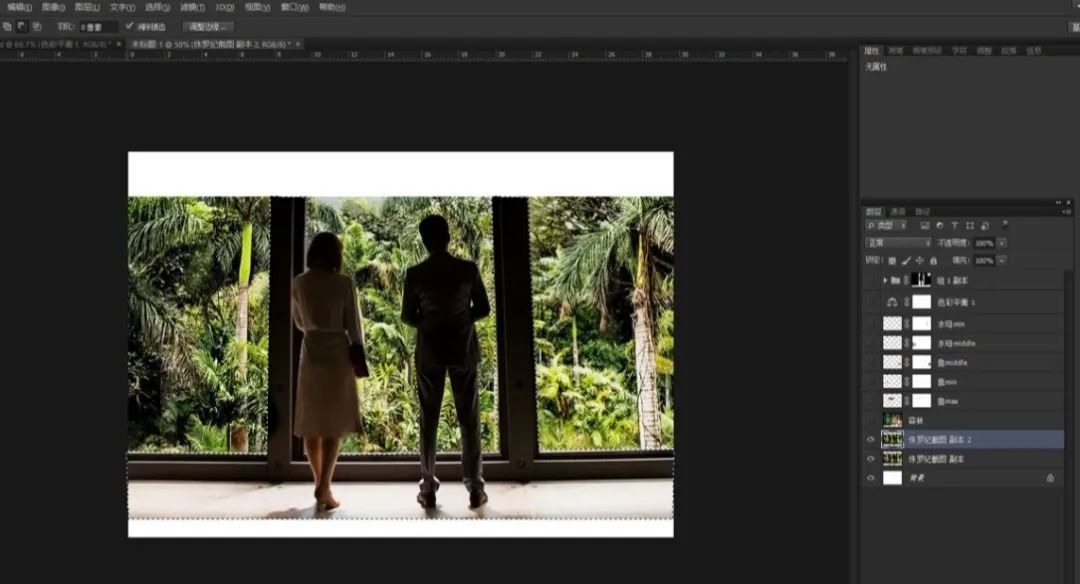The width and height of the screenshot is (1080, 584).
Task: Open the 窗口 (Window) menu
Action: point(294,8)
